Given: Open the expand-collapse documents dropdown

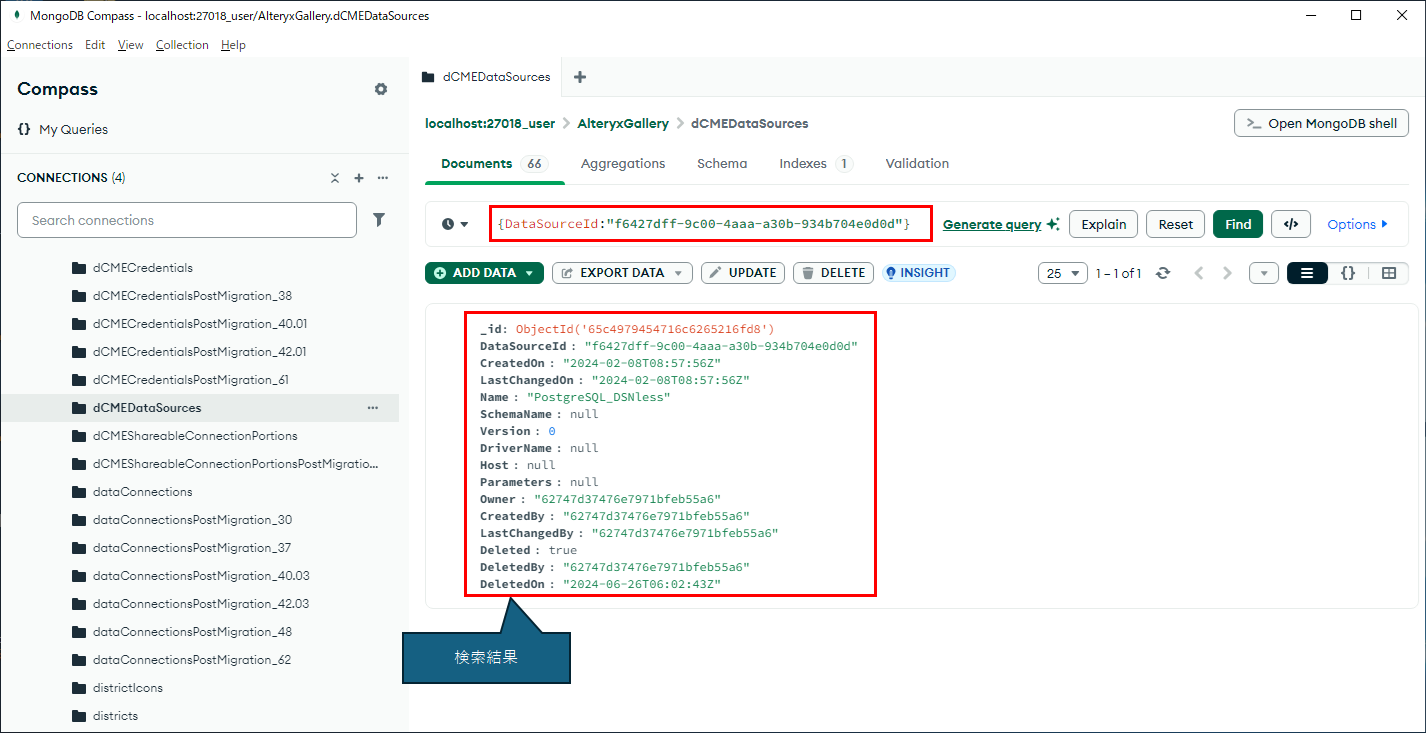Looking at the screenshot, I should pos(1264,273).
